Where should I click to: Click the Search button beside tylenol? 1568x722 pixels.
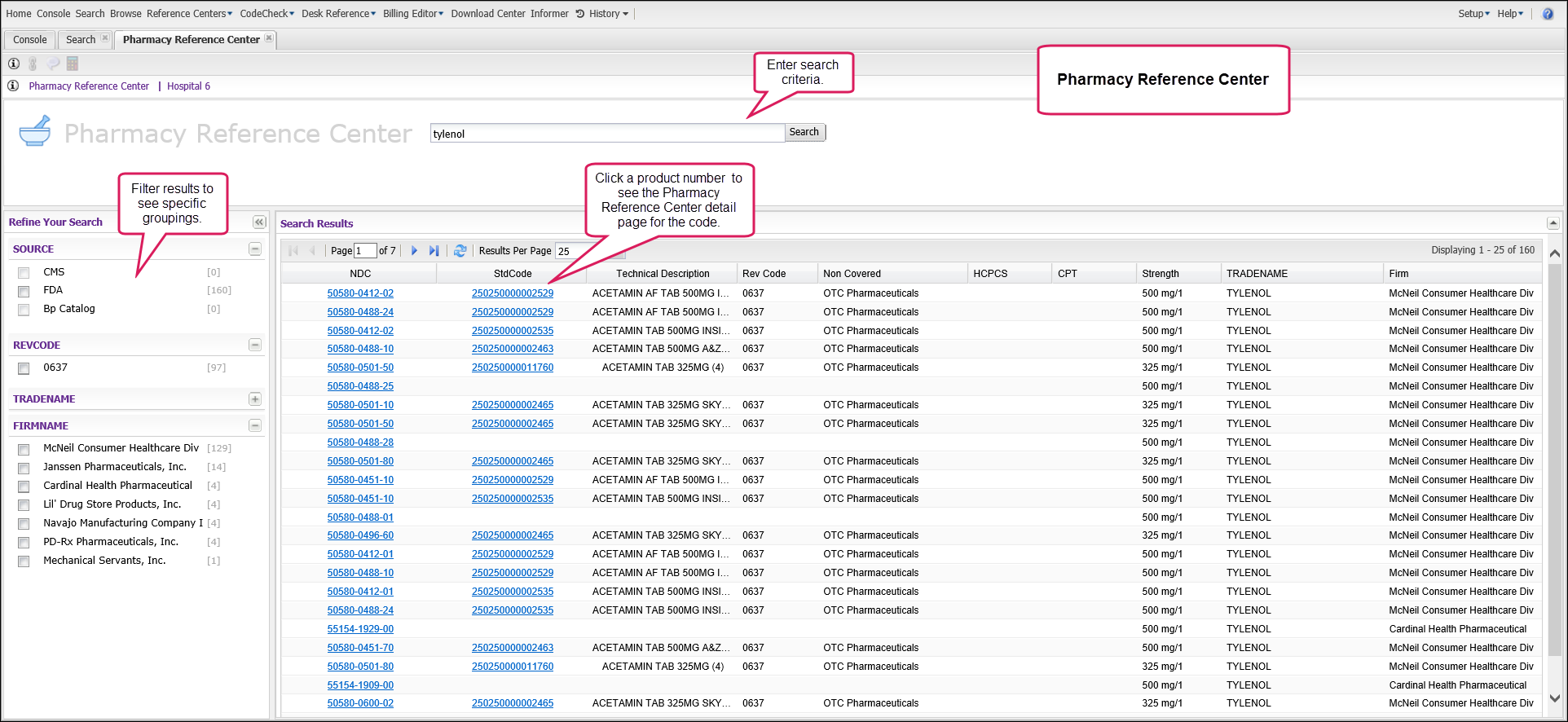pyautogui.click(x=804, y=132)
